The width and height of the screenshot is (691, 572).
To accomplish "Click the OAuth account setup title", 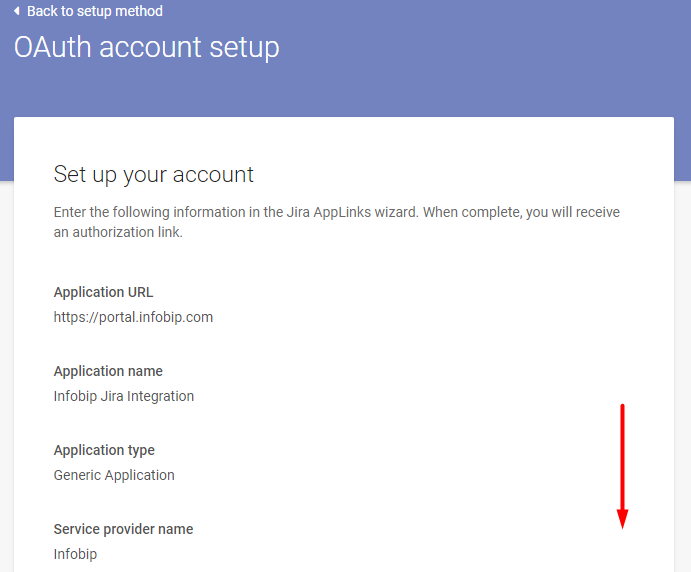I will [x=147, y=47].
